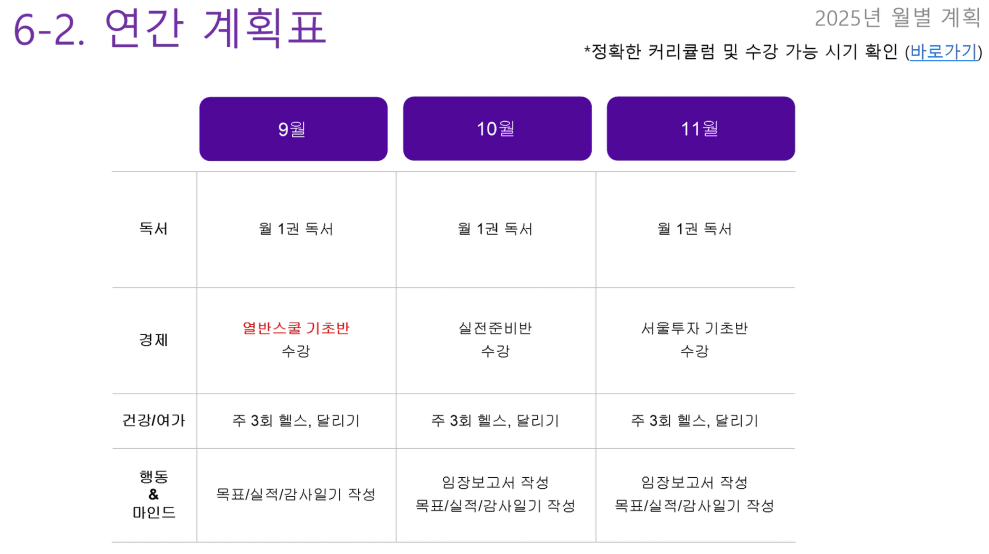The height and width of the screenshot is (554, 989).
Task: Select the 경제 row label
Action: 153,340
